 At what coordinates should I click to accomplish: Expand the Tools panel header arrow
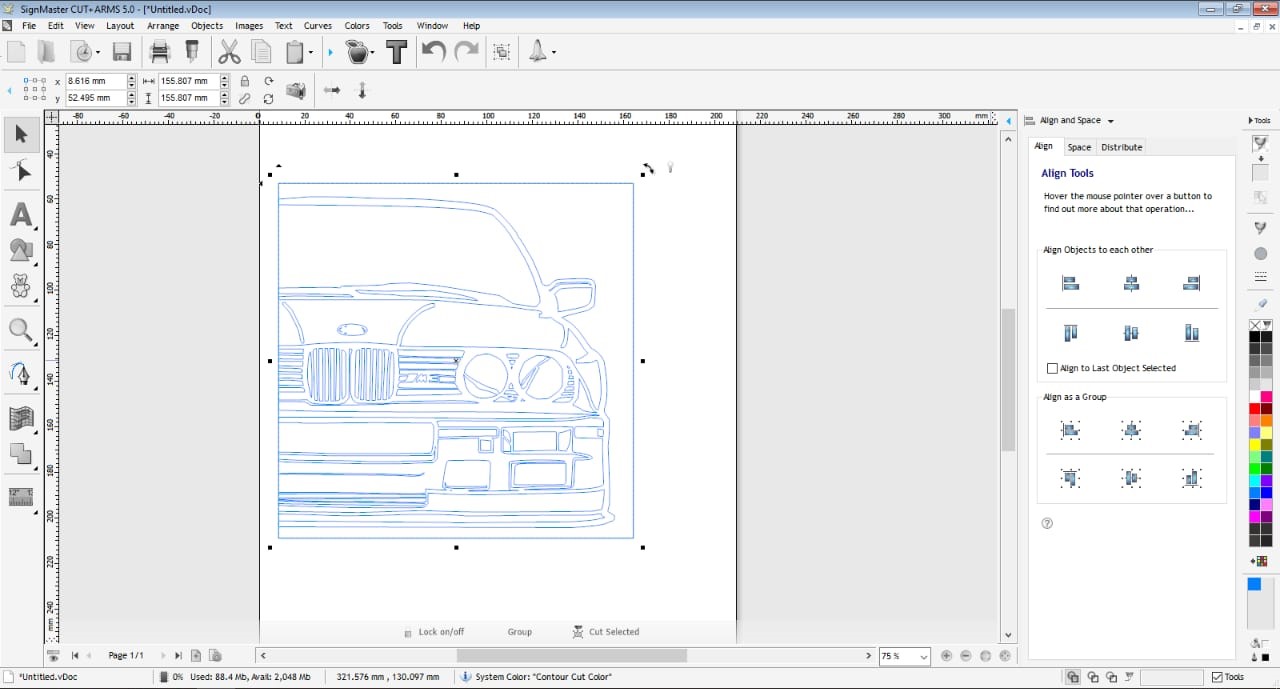pyautogui.click(x=1250, y=121)
